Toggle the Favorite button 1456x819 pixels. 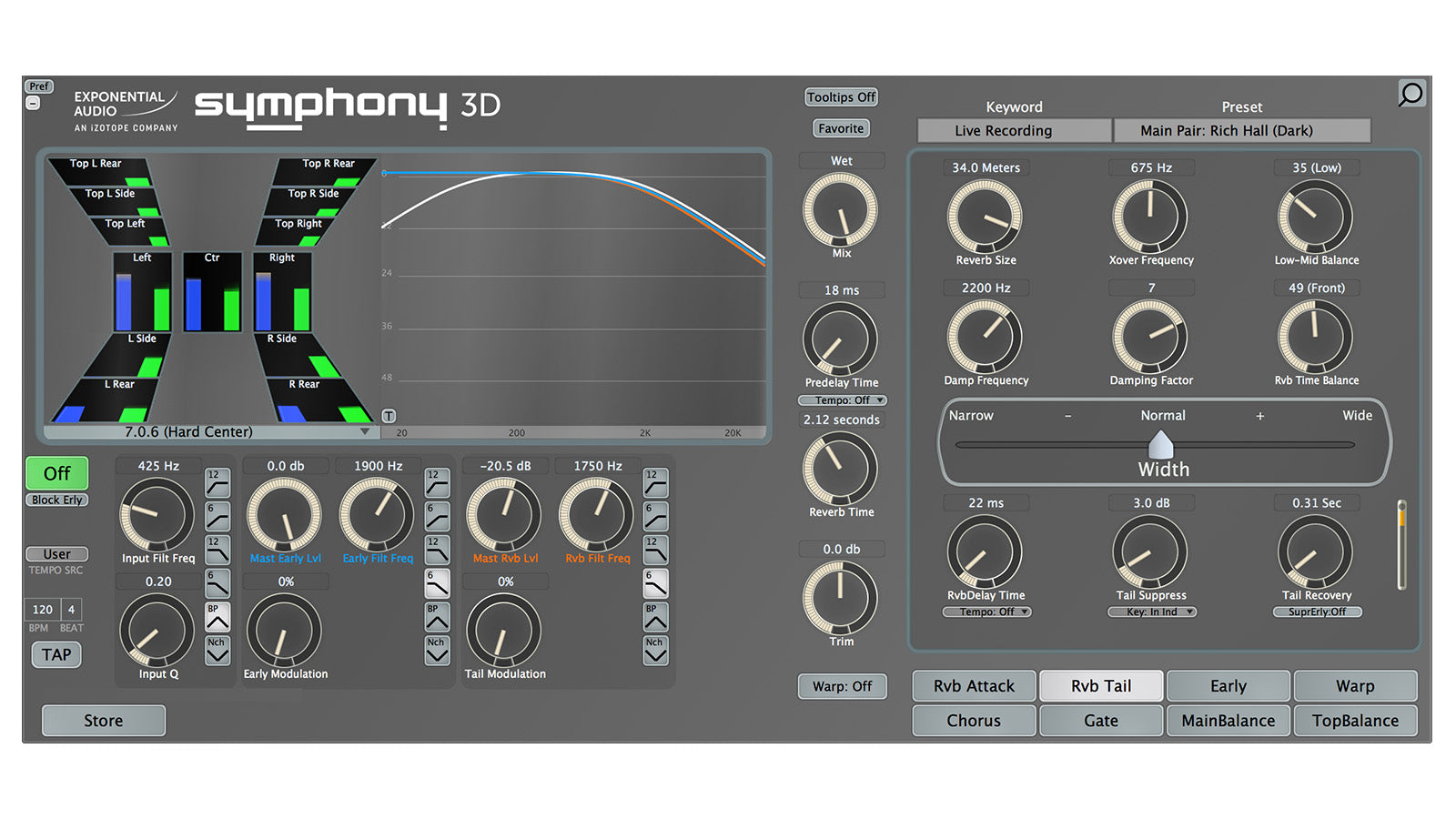point(841,129)
